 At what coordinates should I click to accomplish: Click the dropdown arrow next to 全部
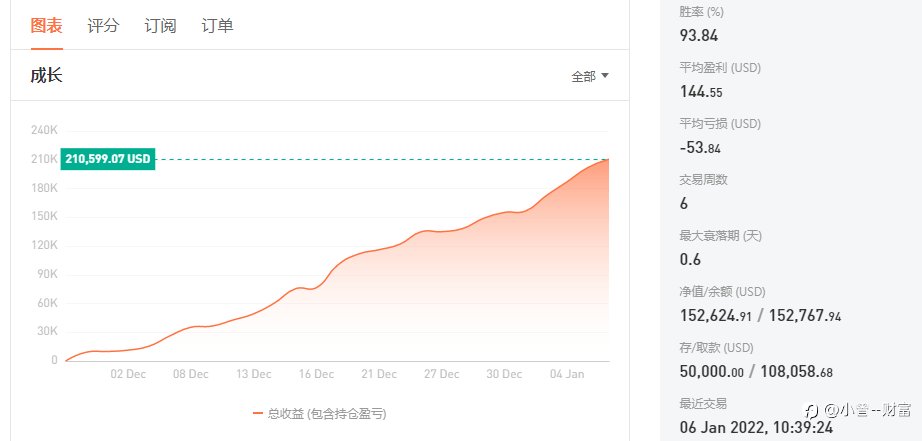[x=604, y=76]
